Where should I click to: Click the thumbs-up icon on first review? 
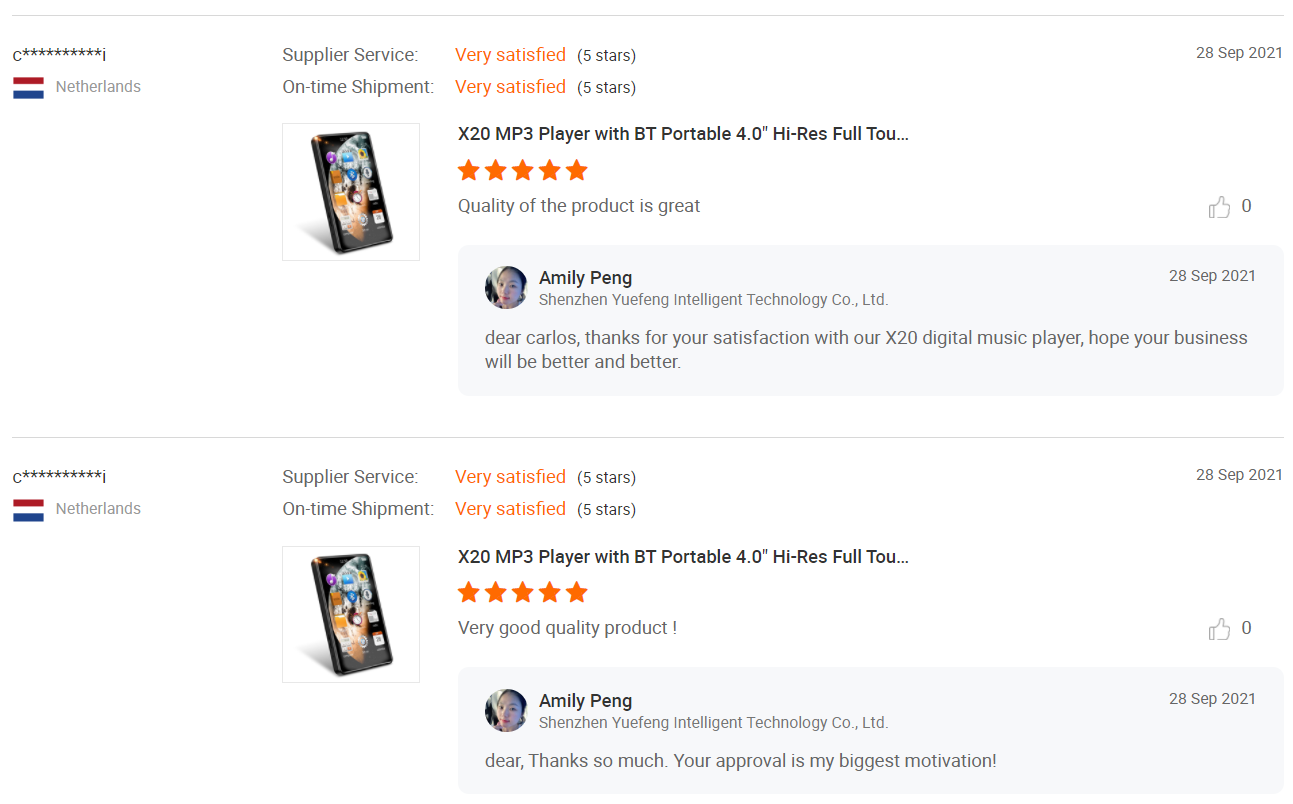[1219, 207]
